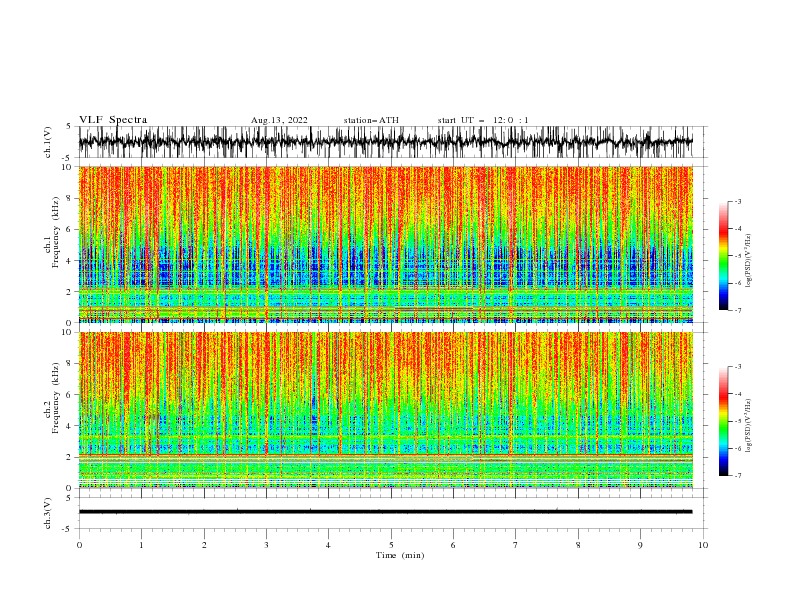The height and width of the screenshot is (612, 792).
Task: Click the 'ch.1(V)' waveform axis label
Action: (x=48, y=142)
